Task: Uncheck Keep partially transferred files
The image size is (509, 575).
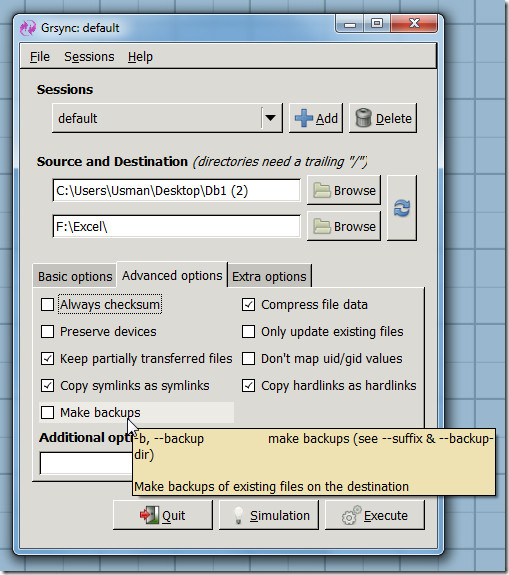Action: (x=47, y=359)
